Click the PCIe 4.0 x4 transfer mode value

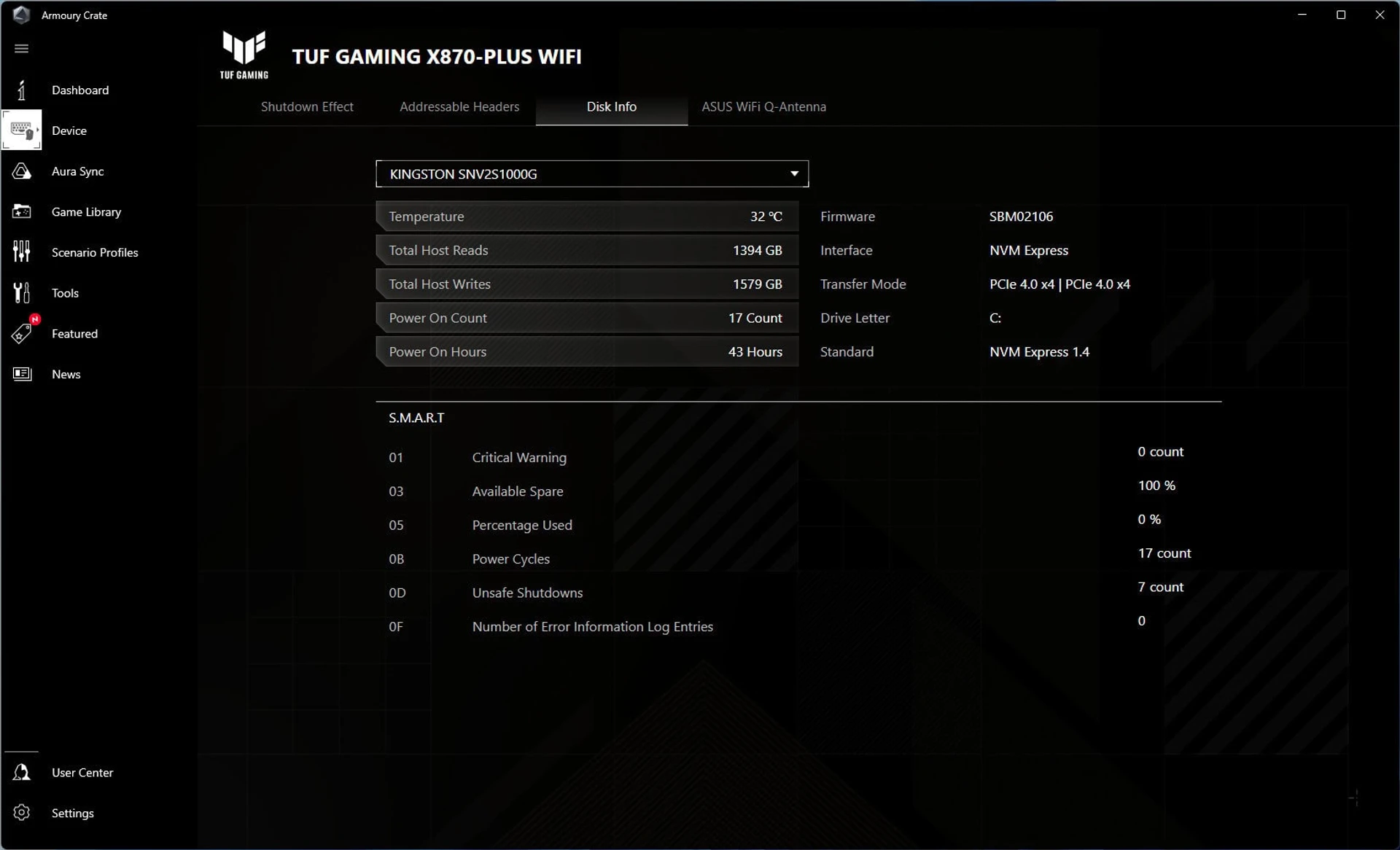[1059, 284]
